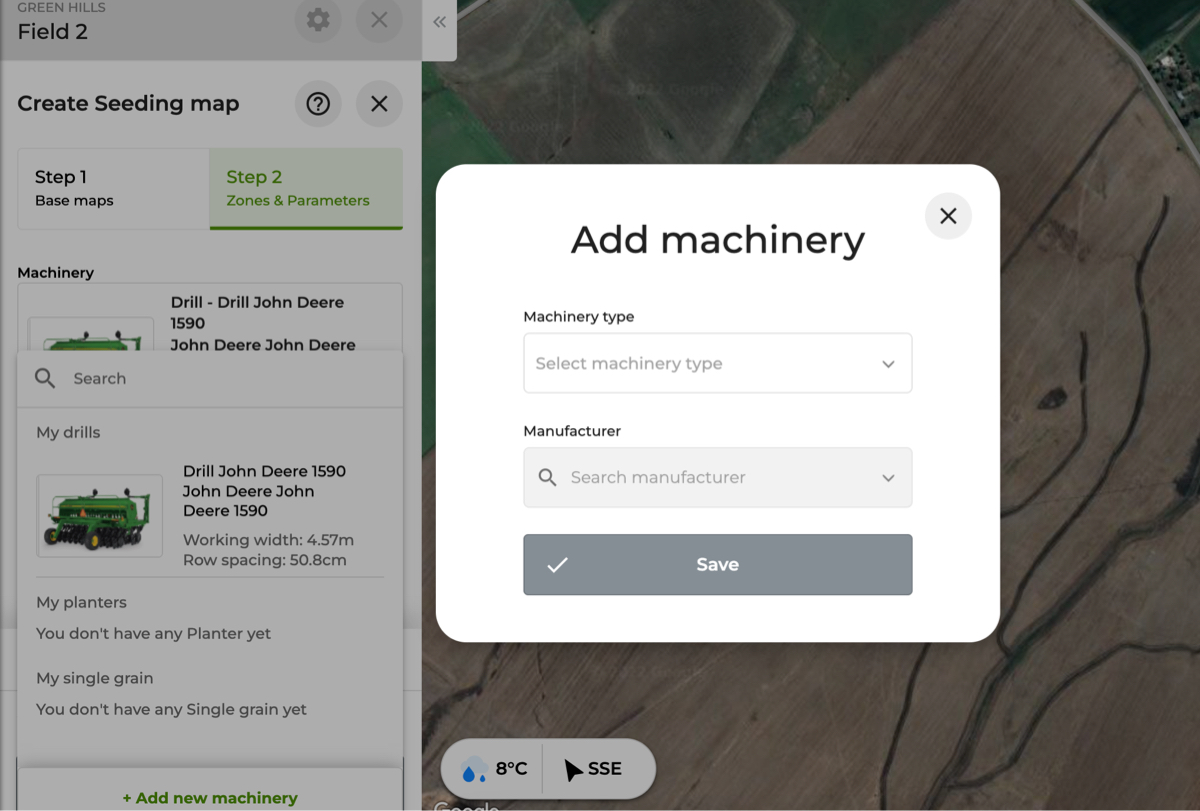Open help for Create Seeding map
Screen dimensions: 1200x811
coord(318,103)
